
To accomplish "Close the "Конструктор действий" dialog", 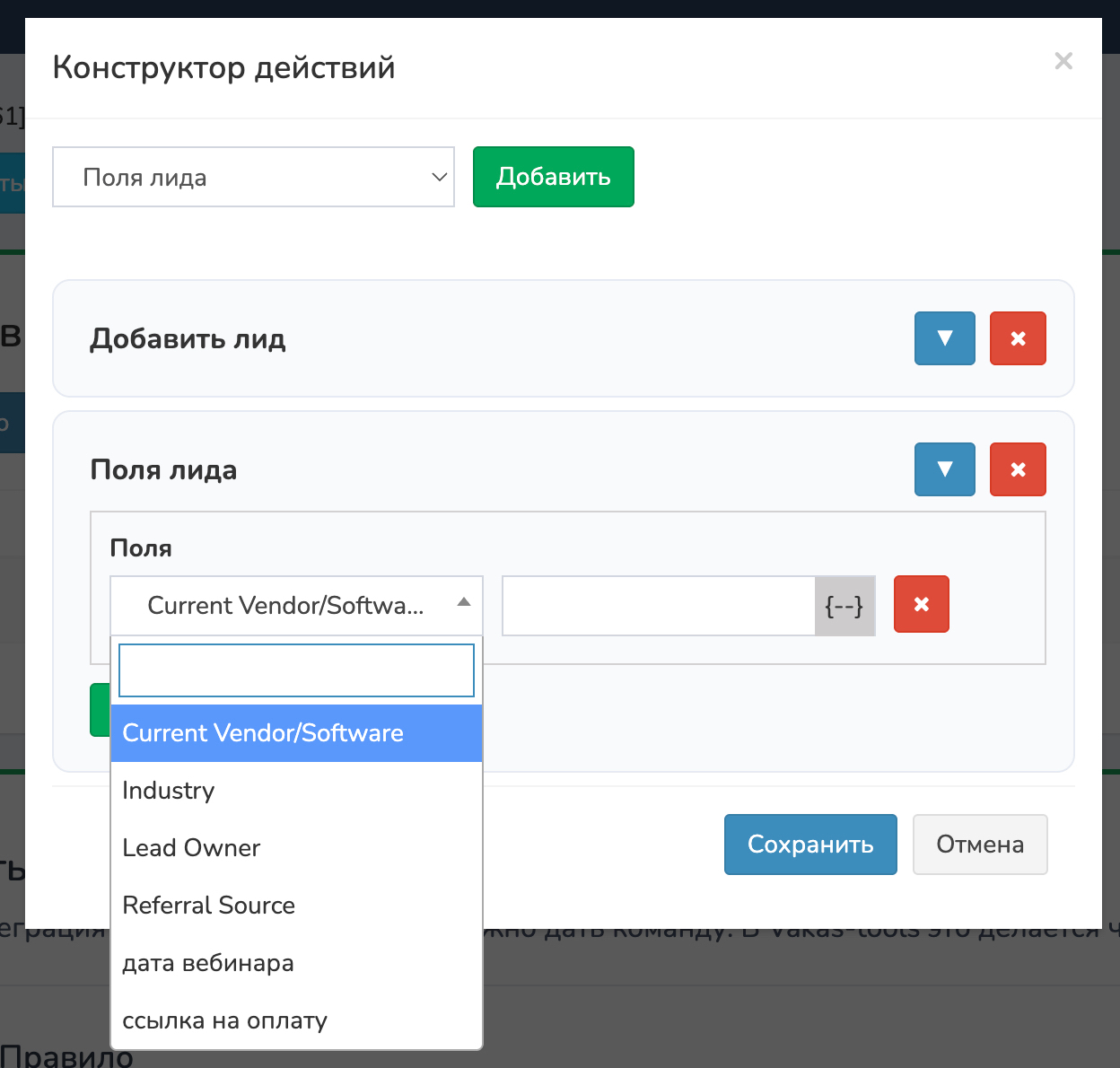I will coord(1063,61).
